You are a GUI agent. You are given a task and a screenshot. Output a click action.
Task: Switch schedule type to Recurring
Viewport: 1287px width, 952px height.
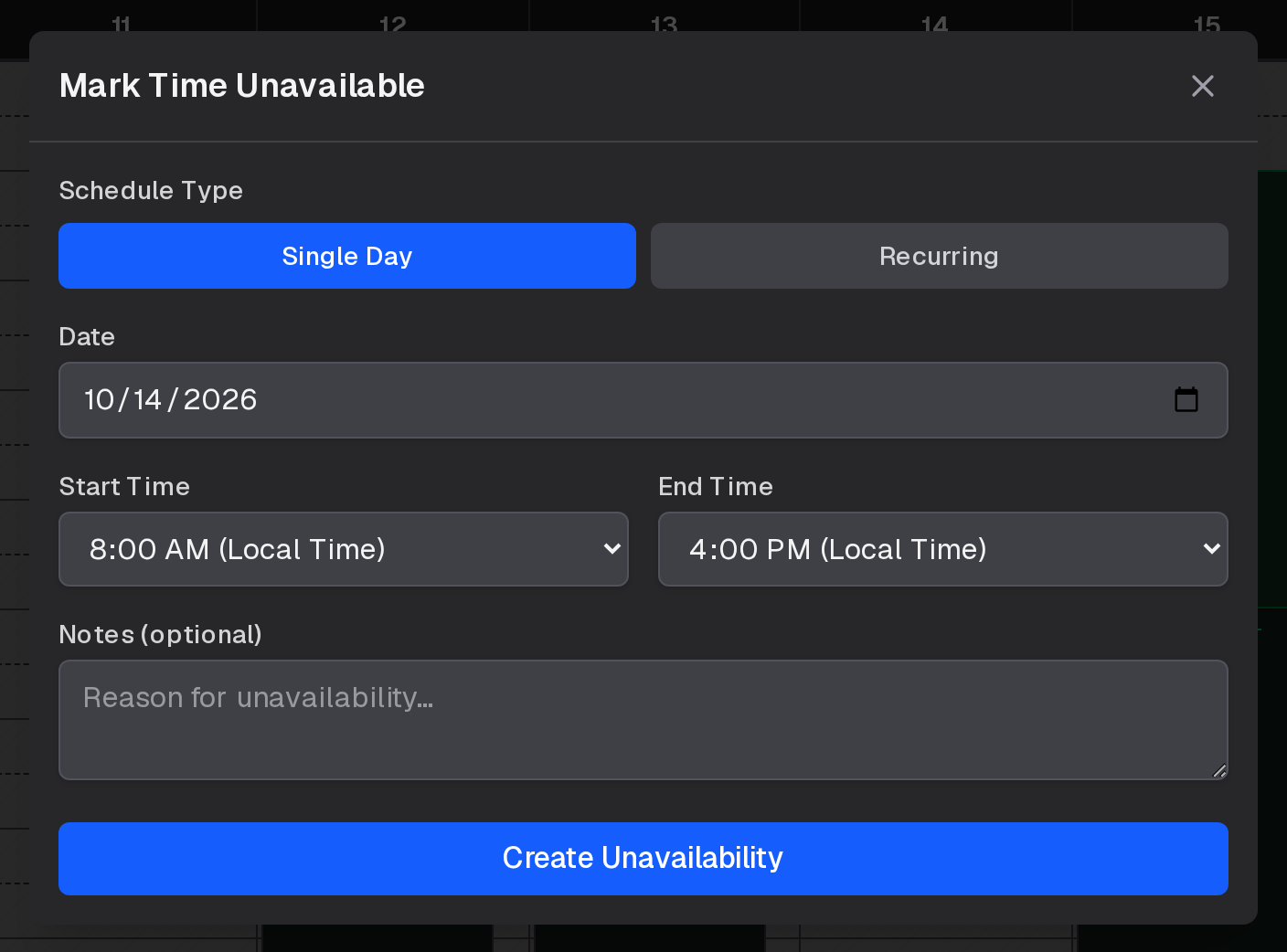[x=940, y=256]
